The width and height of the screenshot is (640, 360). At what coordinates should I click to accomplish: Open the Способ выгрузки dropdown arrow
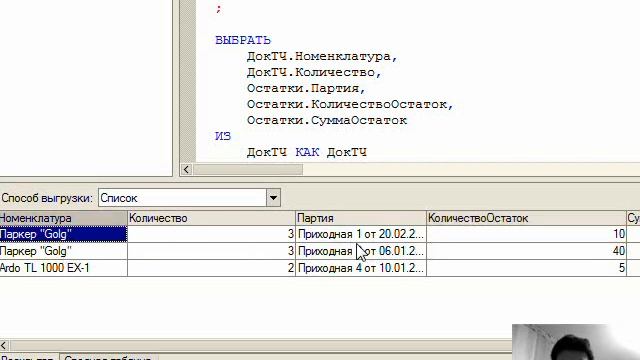click(x=273, y=198)
